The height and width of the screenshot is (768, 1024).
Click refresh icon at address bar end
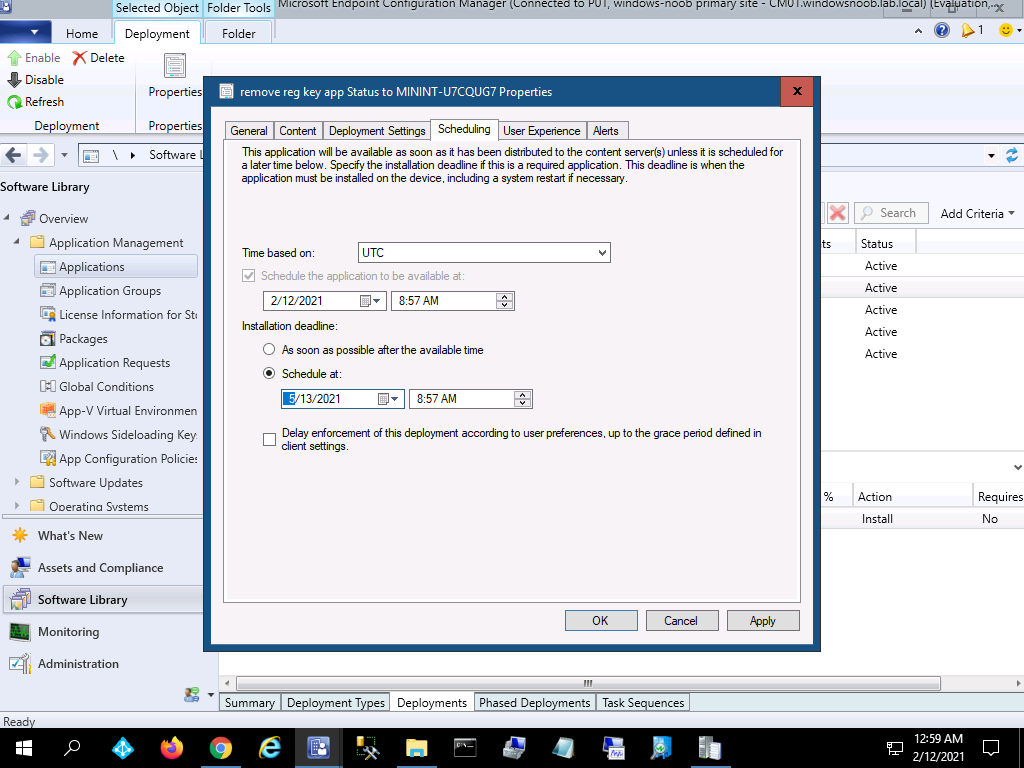(x=1012, y=155)
